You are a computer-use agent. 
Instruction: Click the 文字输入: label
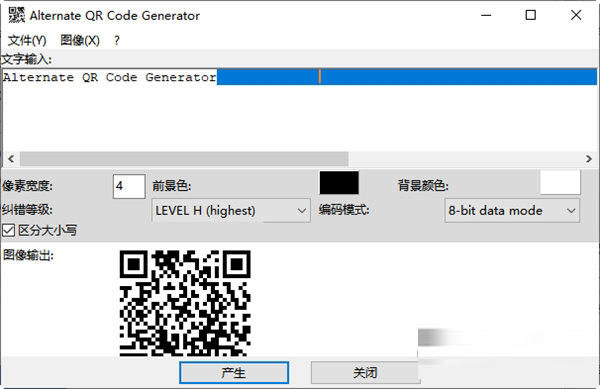[x=26, y=60]
